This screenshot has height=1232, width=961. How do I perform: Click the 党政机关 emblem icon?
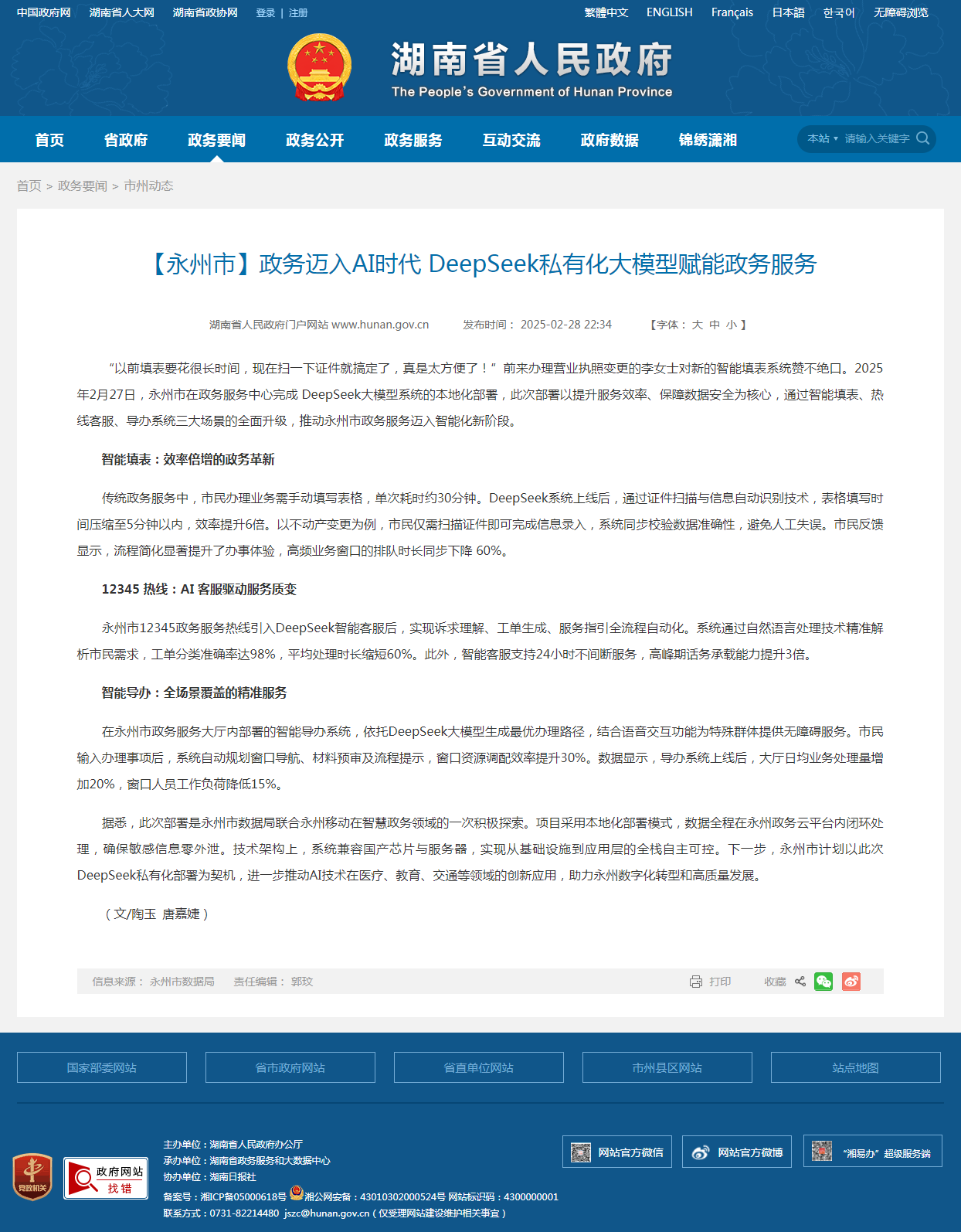pyautogui.click(x=32, y=1177)
